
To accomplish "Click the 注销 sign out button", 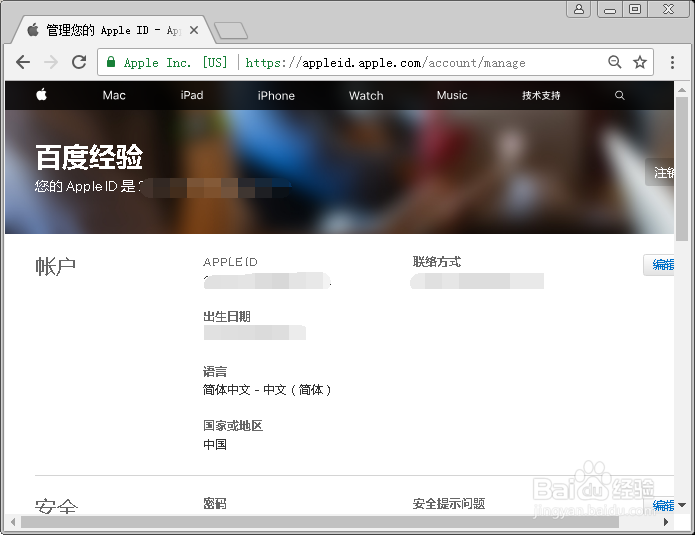I will 660,172.
